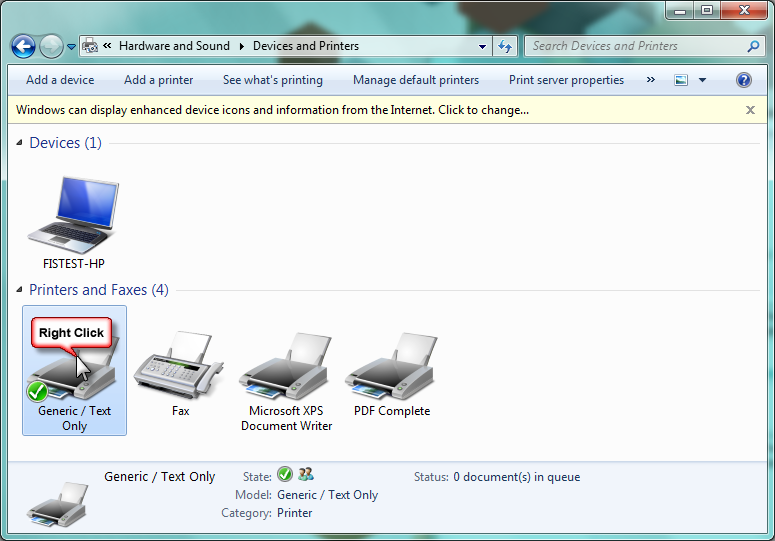Click the change view icon in toolbar
This screenshot has height=541, width=775.
pyautogui.click(x=681, y=80)
